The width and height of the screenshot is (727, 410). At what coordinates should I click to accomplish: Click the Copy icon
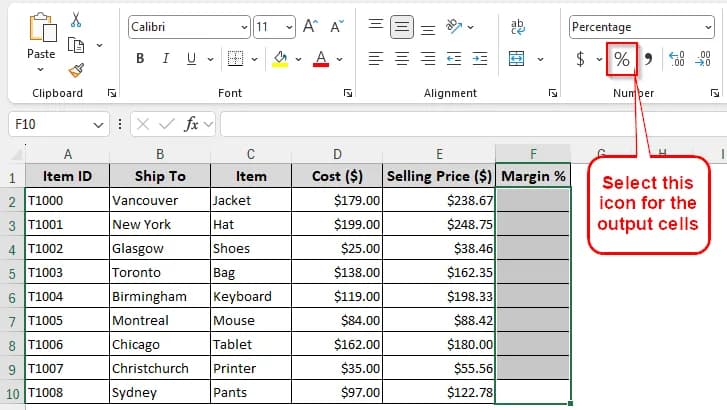[x=76, y=45]
